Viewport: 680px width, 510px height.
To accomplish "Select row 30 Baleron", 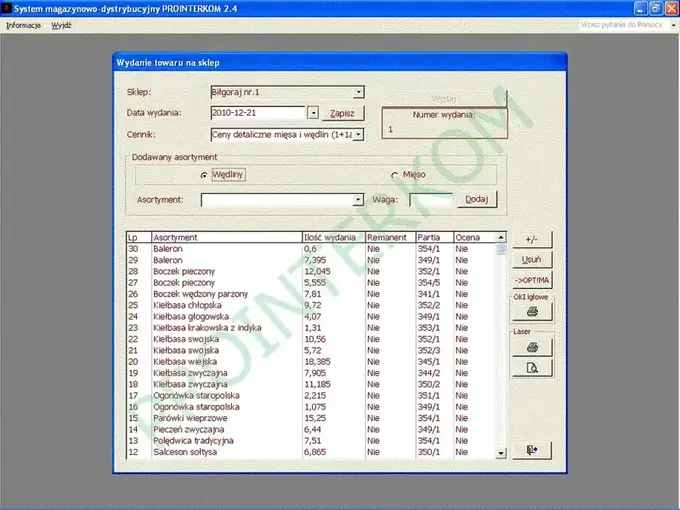I will click(x=311, y=249).
